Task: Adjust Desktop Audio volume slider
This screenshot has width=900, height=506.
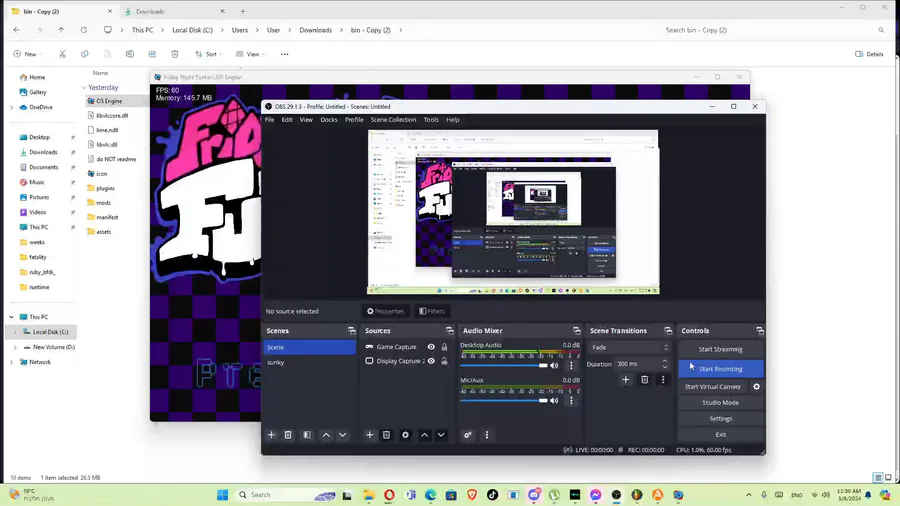Action: (504, 365)
